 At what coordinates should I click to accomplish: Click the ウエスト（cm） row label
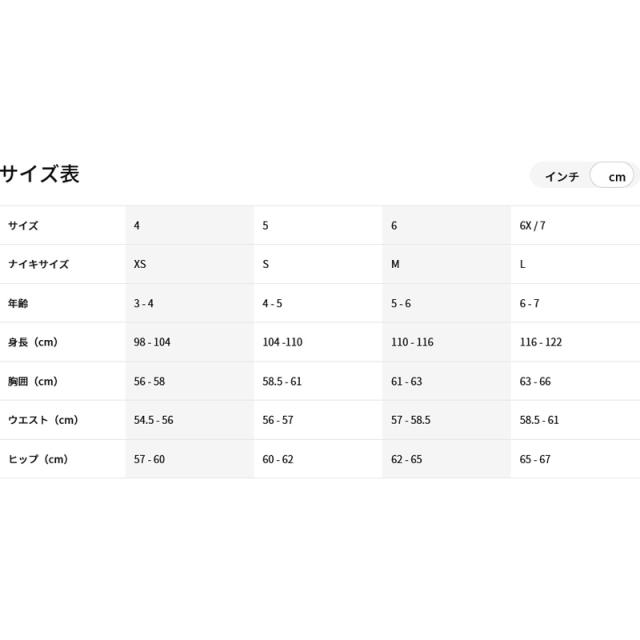43,420
